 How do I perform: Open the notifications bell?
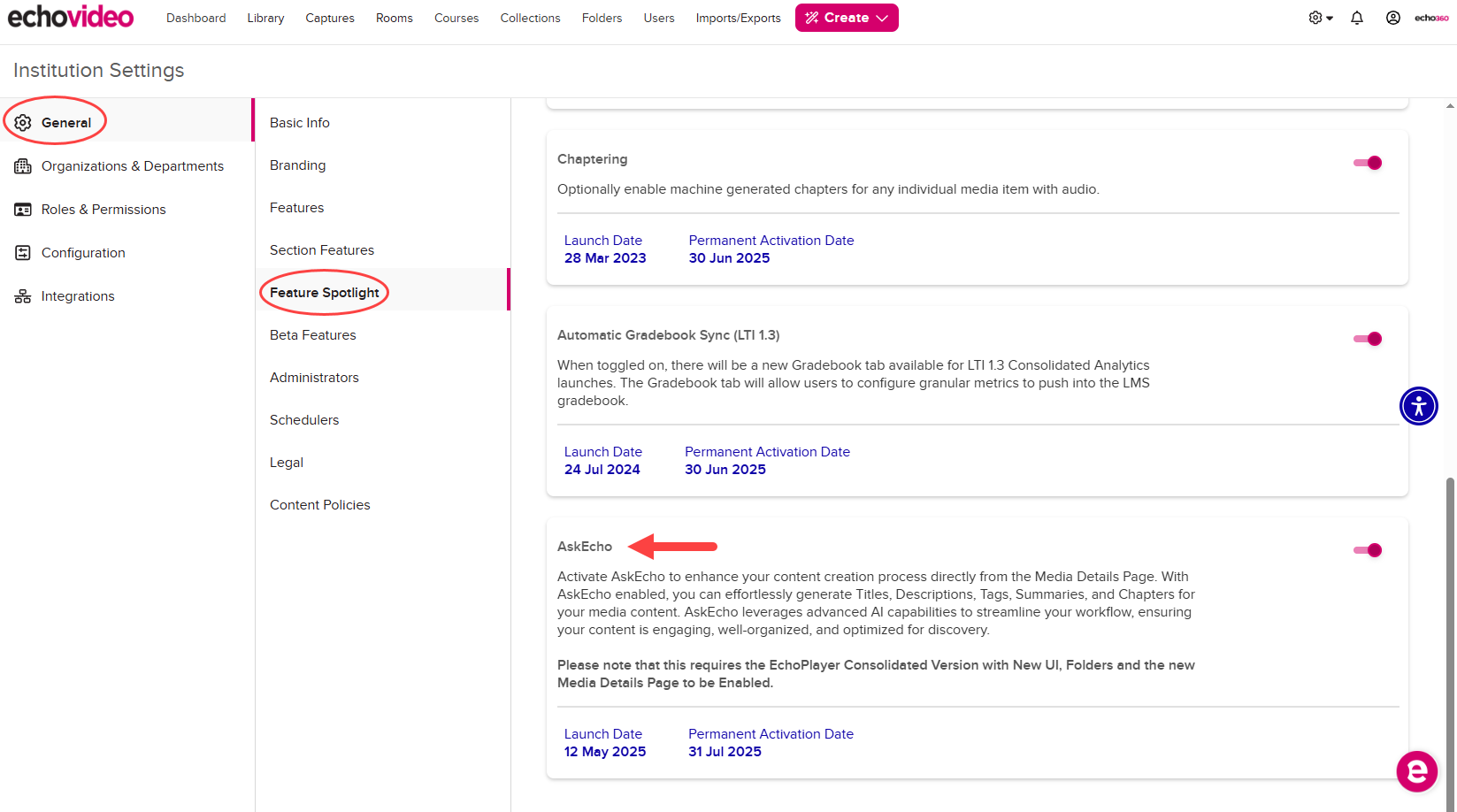pyautogui.click(x=1357, y=18)
